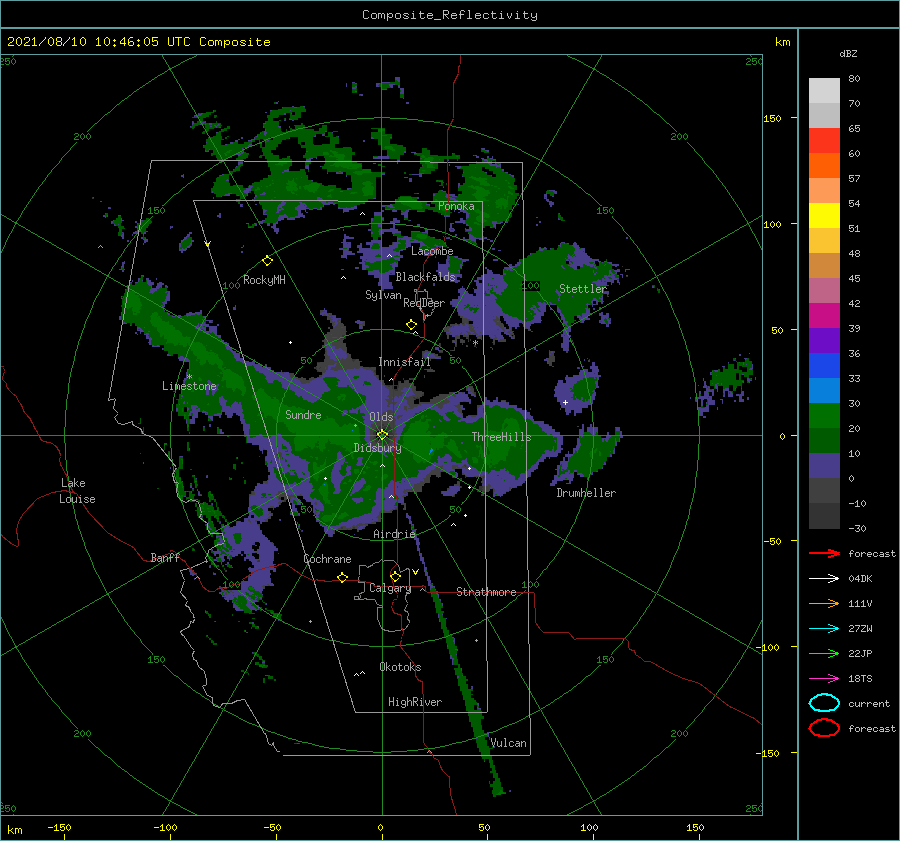The width and height of the screenshot is (900, 841).
Task: Click the orange 111V arrow icon
Action: point(824,603)
